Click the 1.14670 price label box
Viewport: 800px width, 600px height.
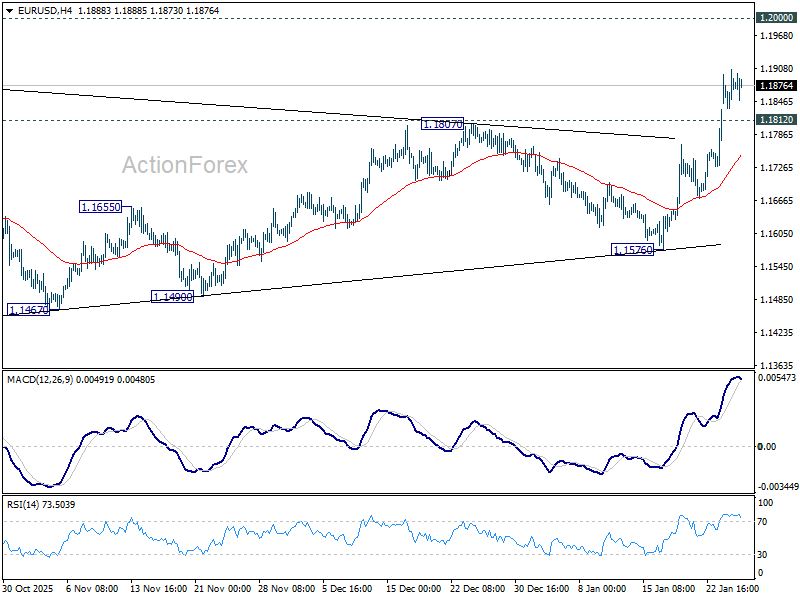(29, 309)
